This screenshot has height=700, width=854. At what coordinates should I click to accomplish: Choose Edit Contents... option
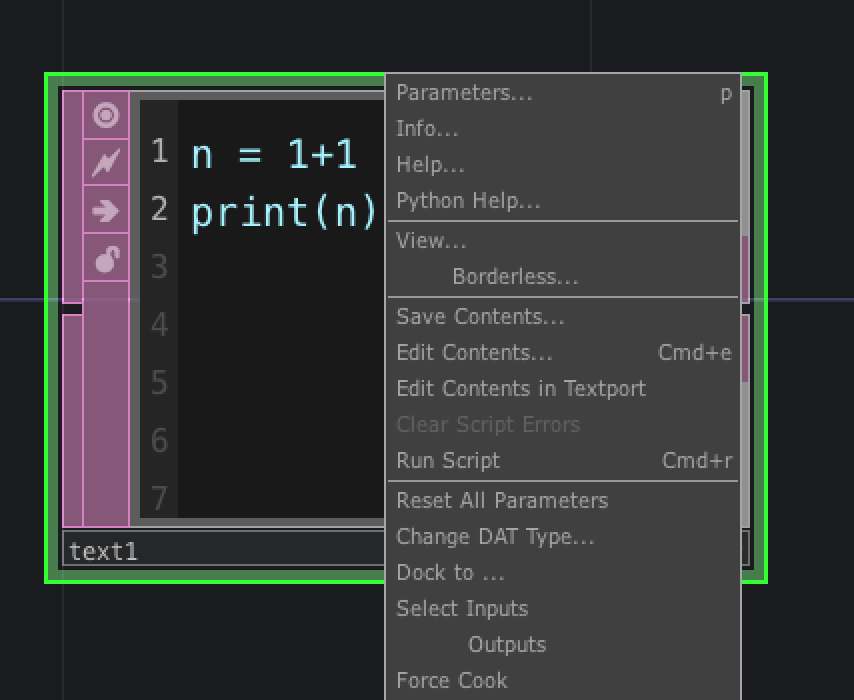[564, 352]
